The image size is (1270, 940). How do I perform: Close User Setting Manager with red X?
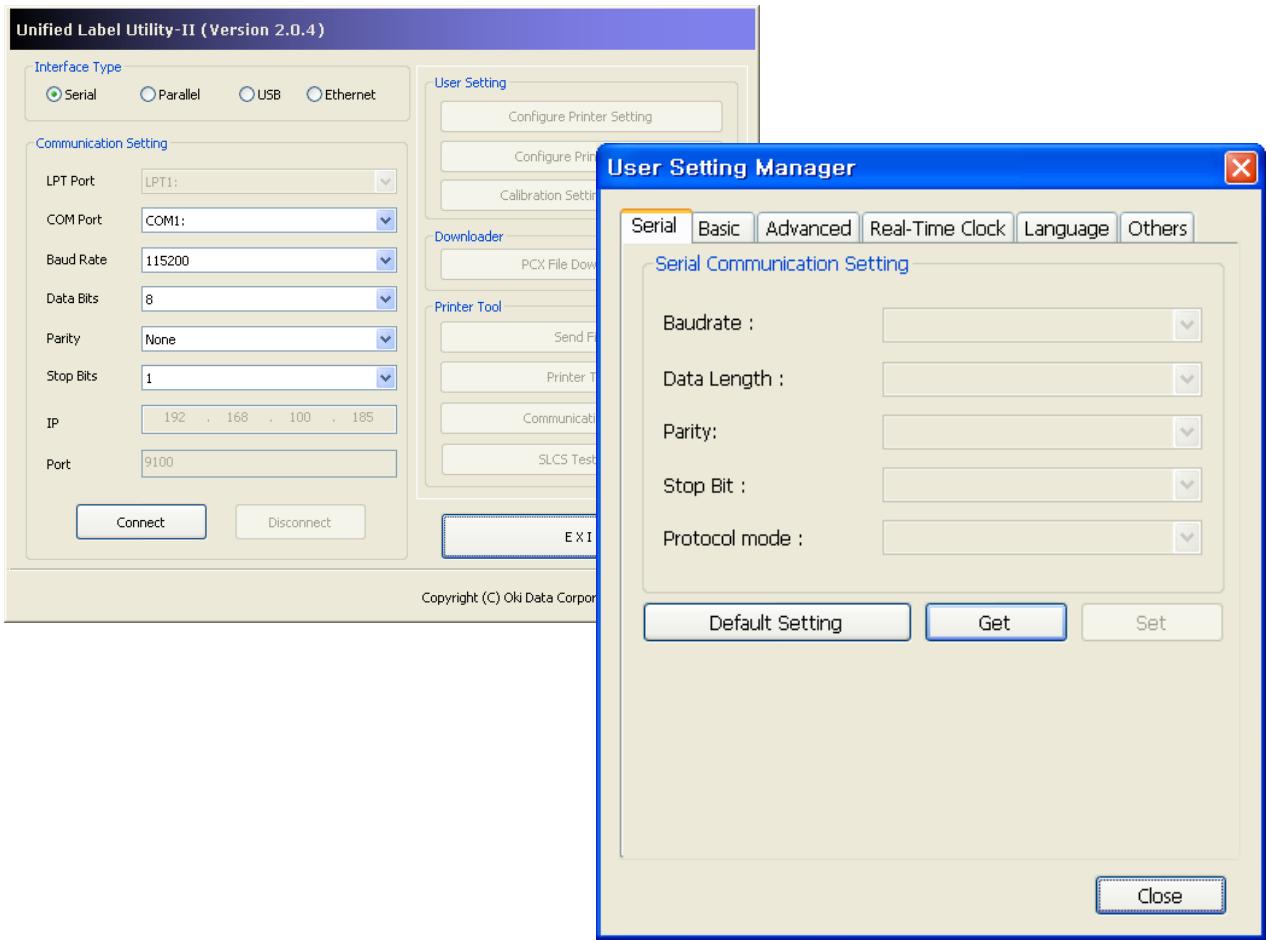[x=1242, y=168]
